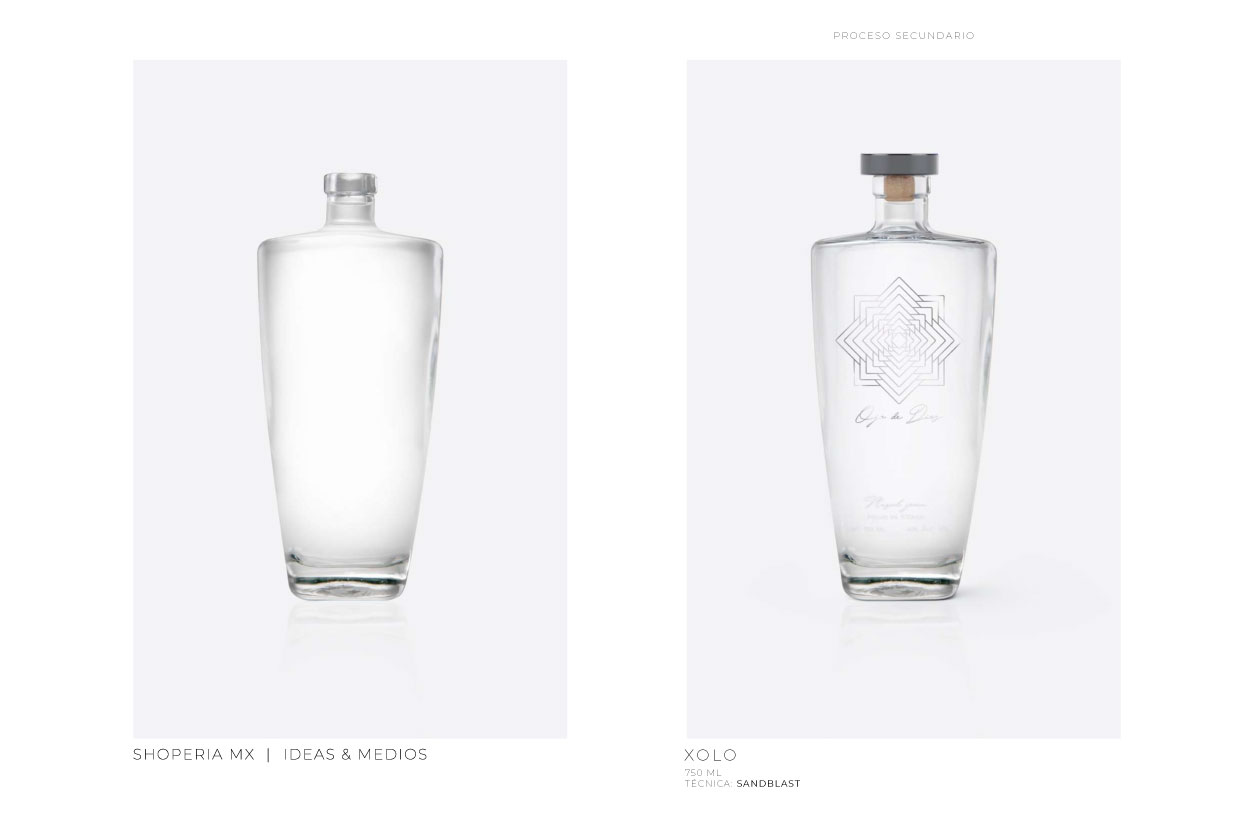
Task: Click the PROCESO SECUNDARIO heading
Action: [x=904, y=36]
